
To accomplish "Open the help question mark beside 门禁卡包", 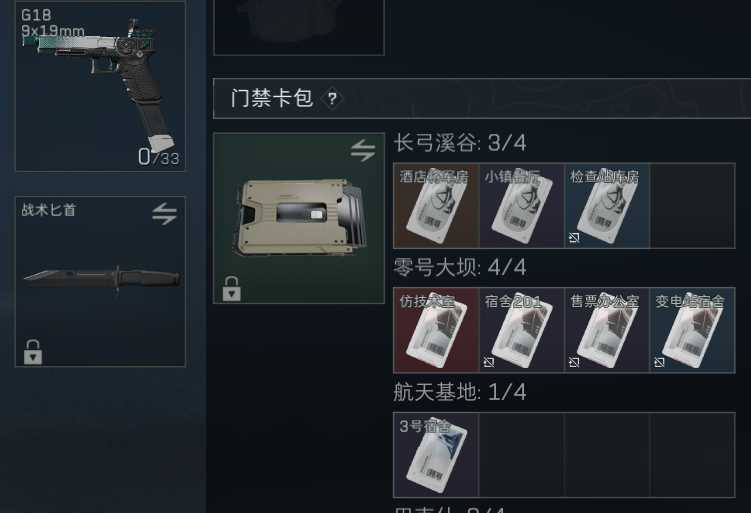I will click(332, 99).
